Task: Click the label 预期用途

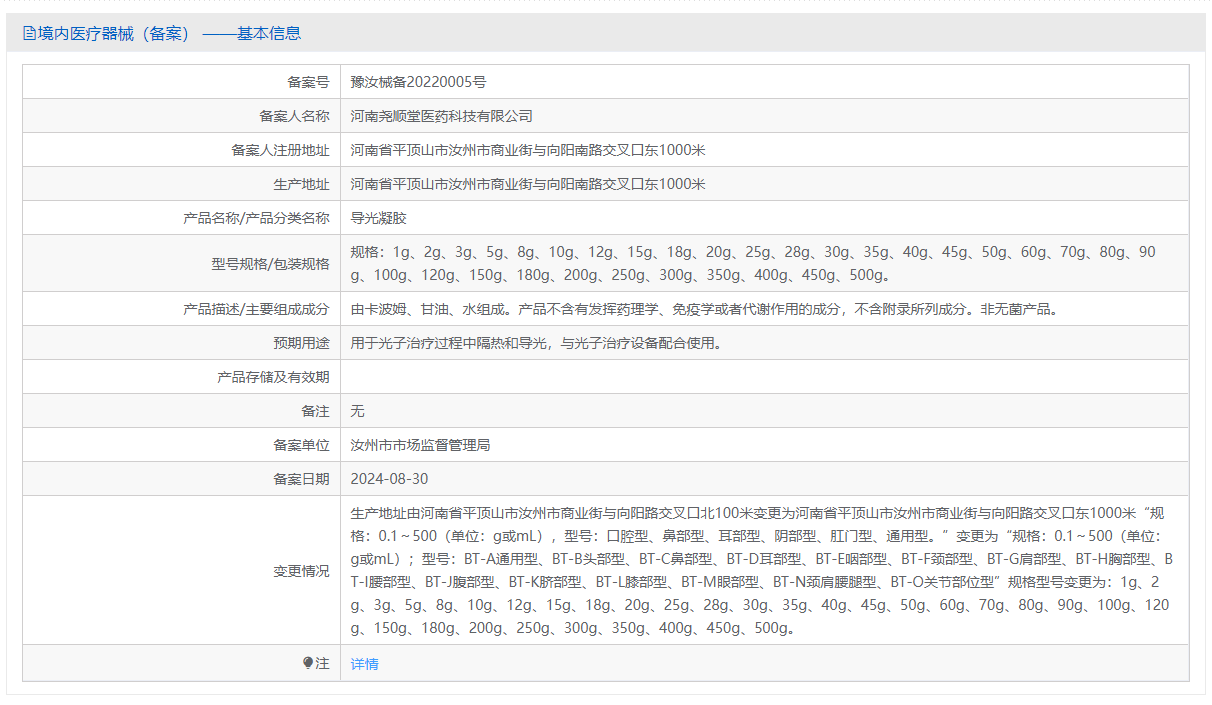Action: pos(301,343)
